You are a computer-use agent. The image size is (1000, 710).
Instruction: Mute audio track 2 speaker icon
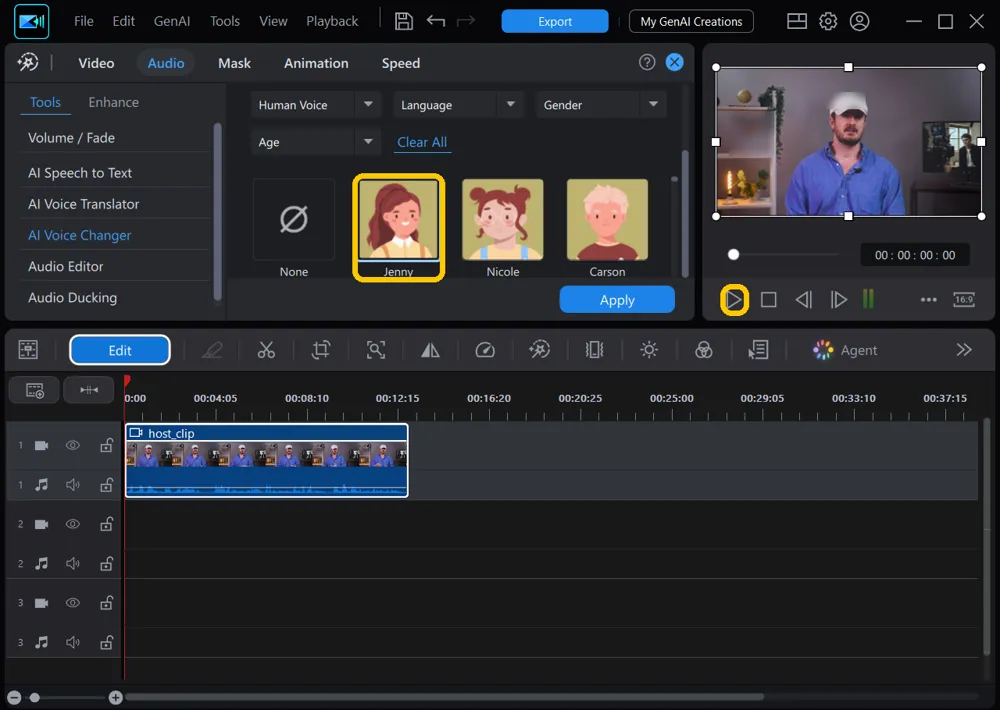(x=73, y=563)
